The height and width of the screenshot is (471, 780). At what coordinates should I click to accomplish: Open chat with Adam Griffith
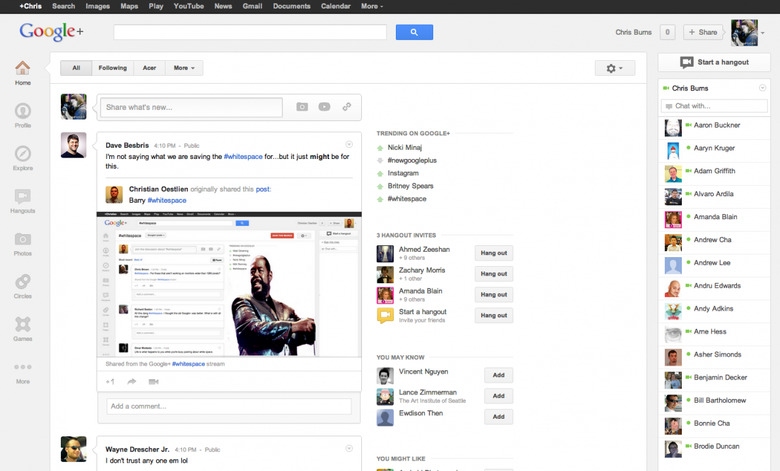click(714, 174)
